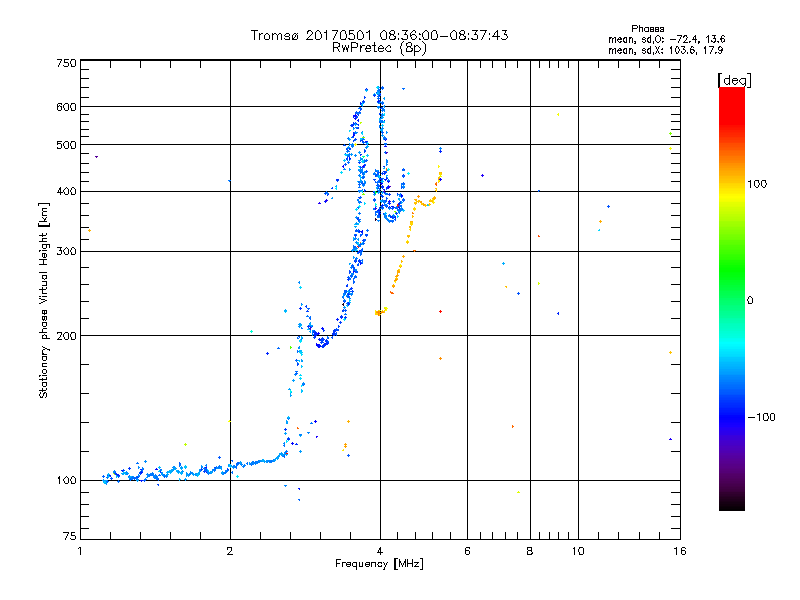The image size is (800, 600).
Task: Click the x-axis tick label "8"
Action: click(x=530, y=551)
